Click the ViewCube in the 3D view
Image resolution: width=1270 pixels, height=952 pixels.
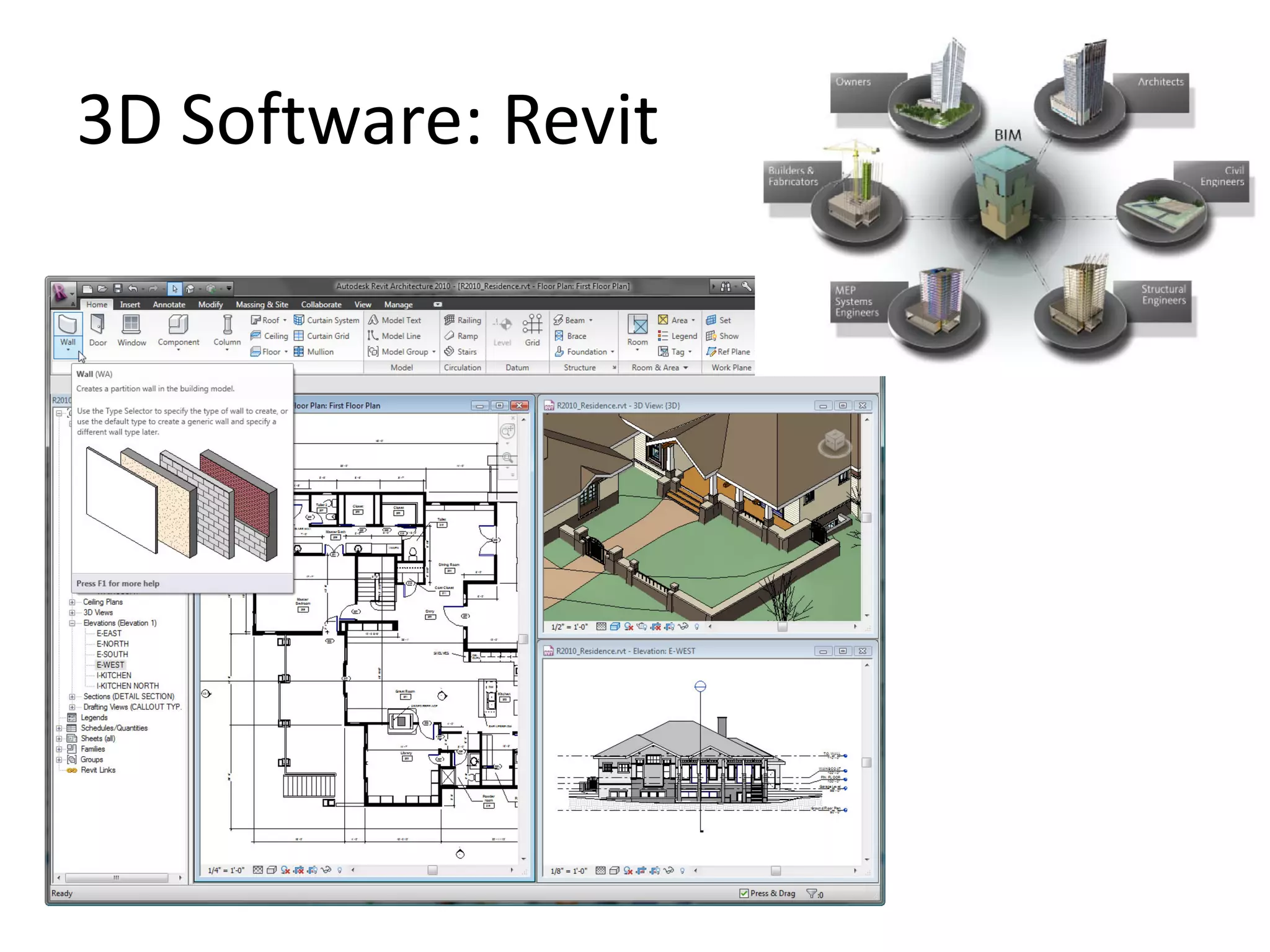click(834, 442)
